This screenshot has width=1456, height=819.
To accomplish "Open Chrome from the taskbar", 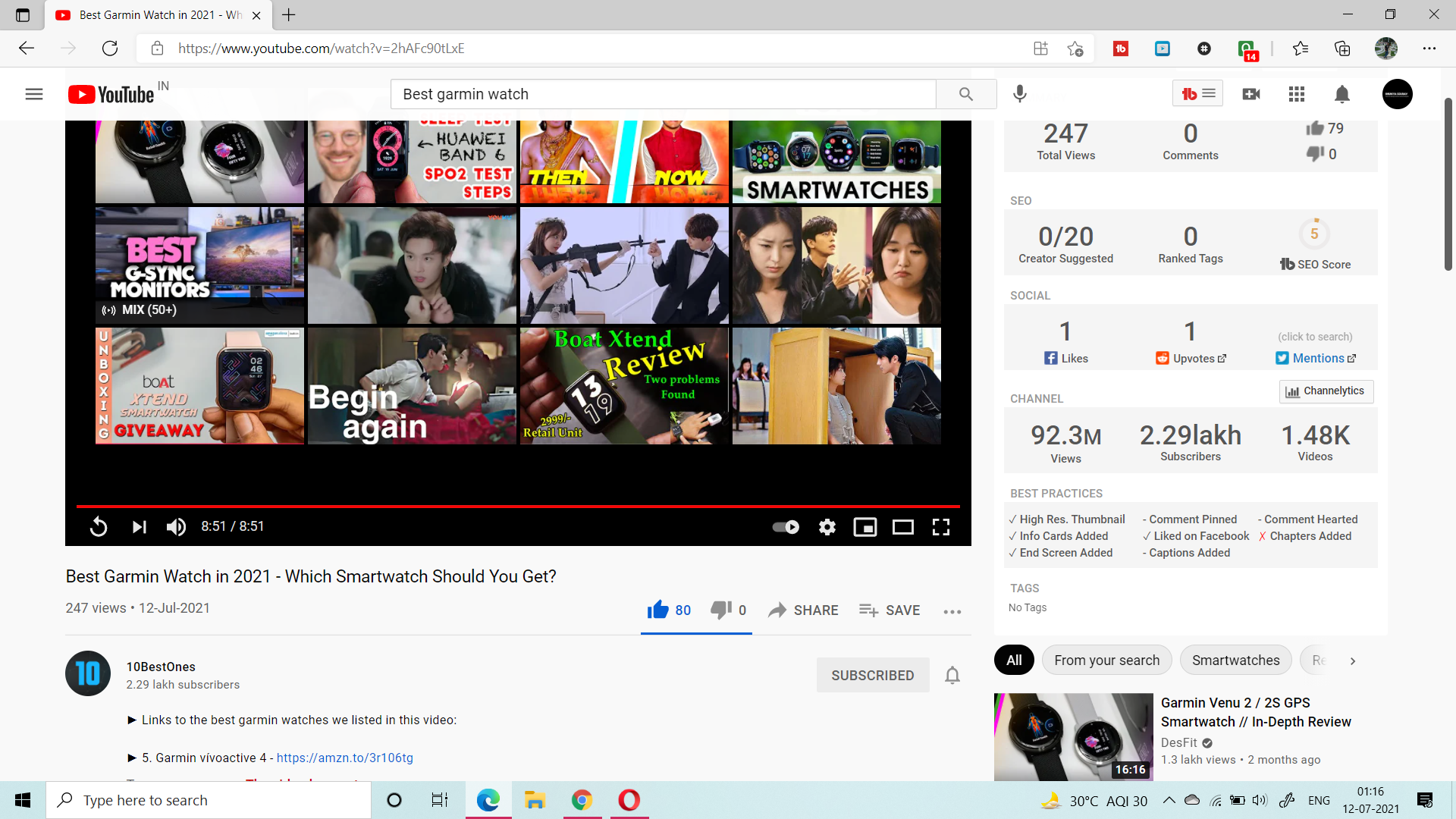I will click(582, 800).
